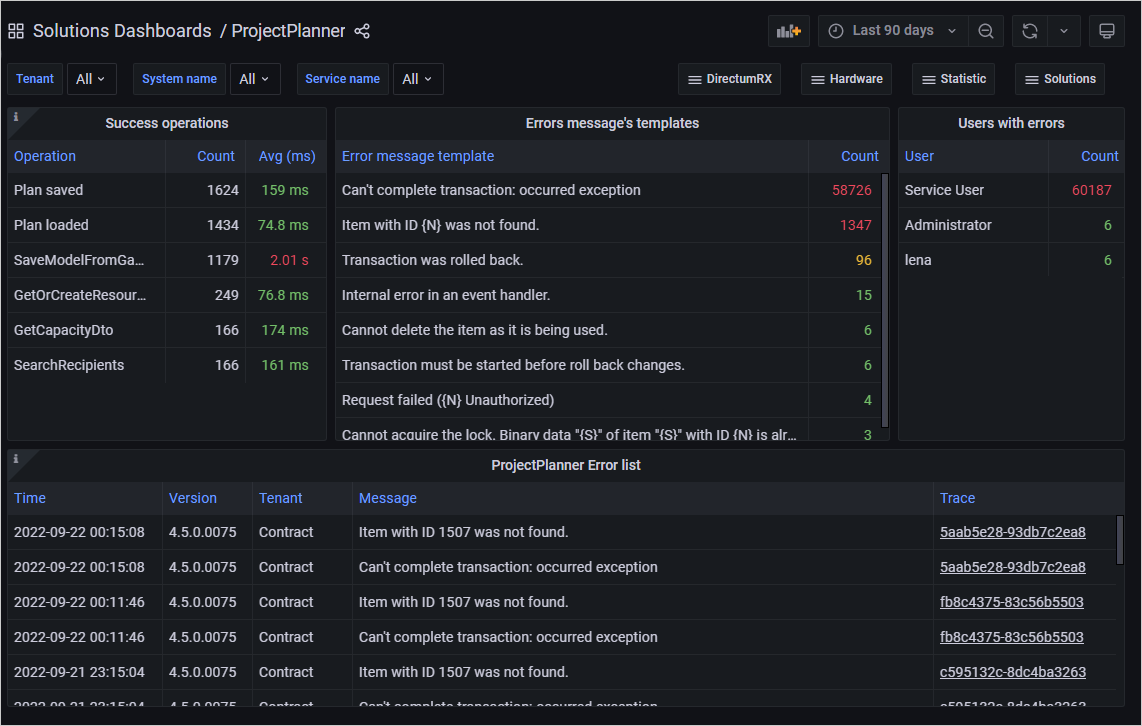
Task: Switch to TV display mode via the monitor icon
Action: pos(1107,31)
